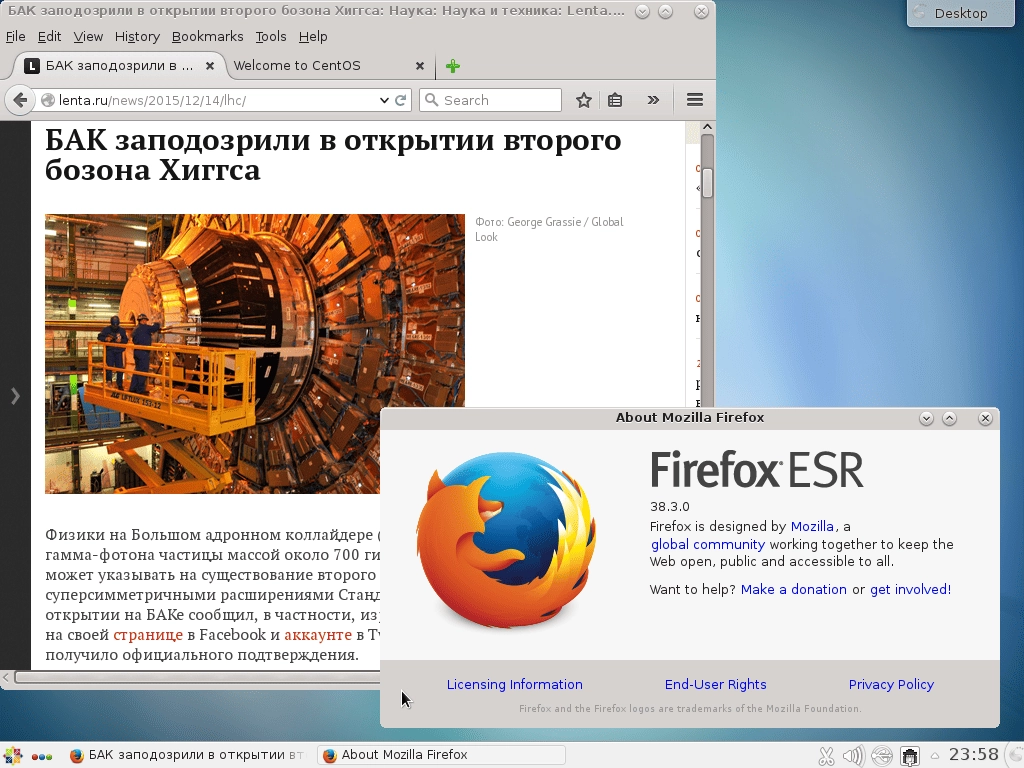Image resolution: width=1024 pixels, height=768 pixels.
Task: Close the main Firefox browser window
Action: coord(701,12)
